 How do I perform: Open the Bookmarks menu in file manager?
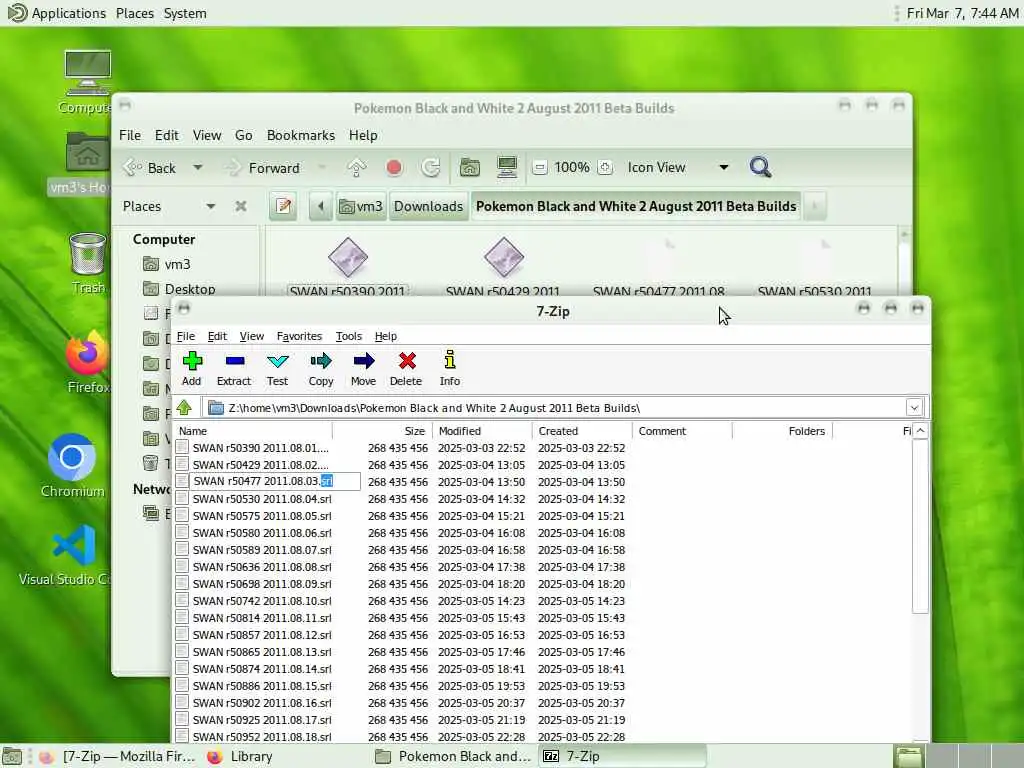300,135
